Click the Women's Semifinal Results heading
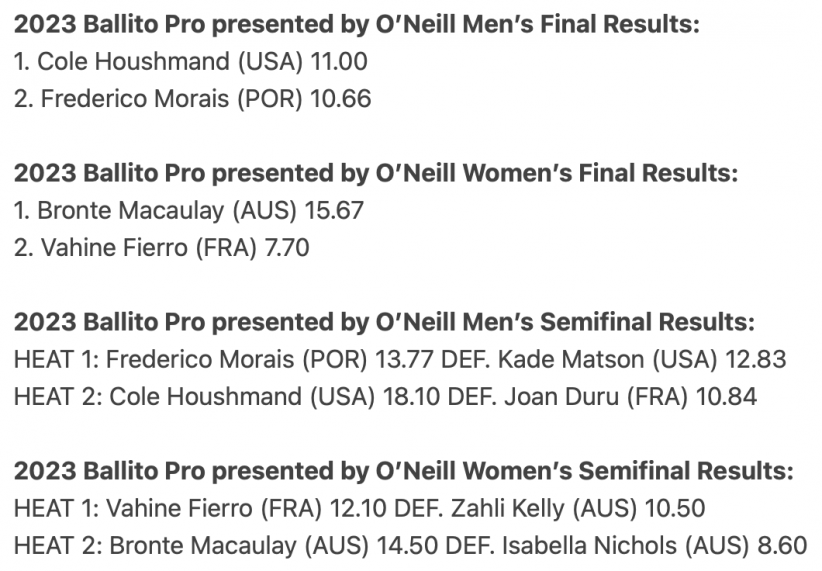The width and height of the screenshot is (822, 571). [404, 471]
